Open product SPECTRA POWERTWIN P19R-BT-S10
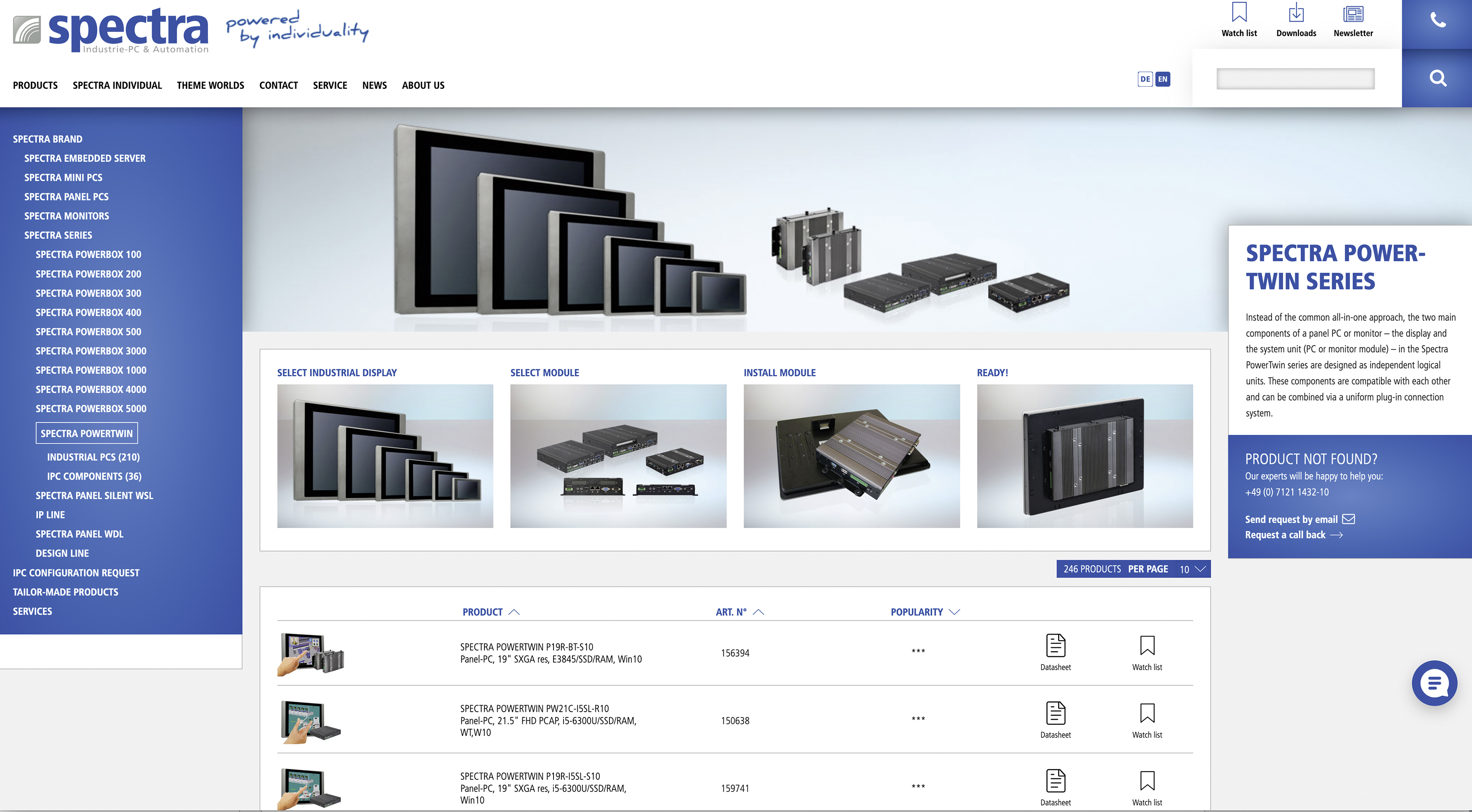Screen dimensions: 1472x812 tap(526, 647)
